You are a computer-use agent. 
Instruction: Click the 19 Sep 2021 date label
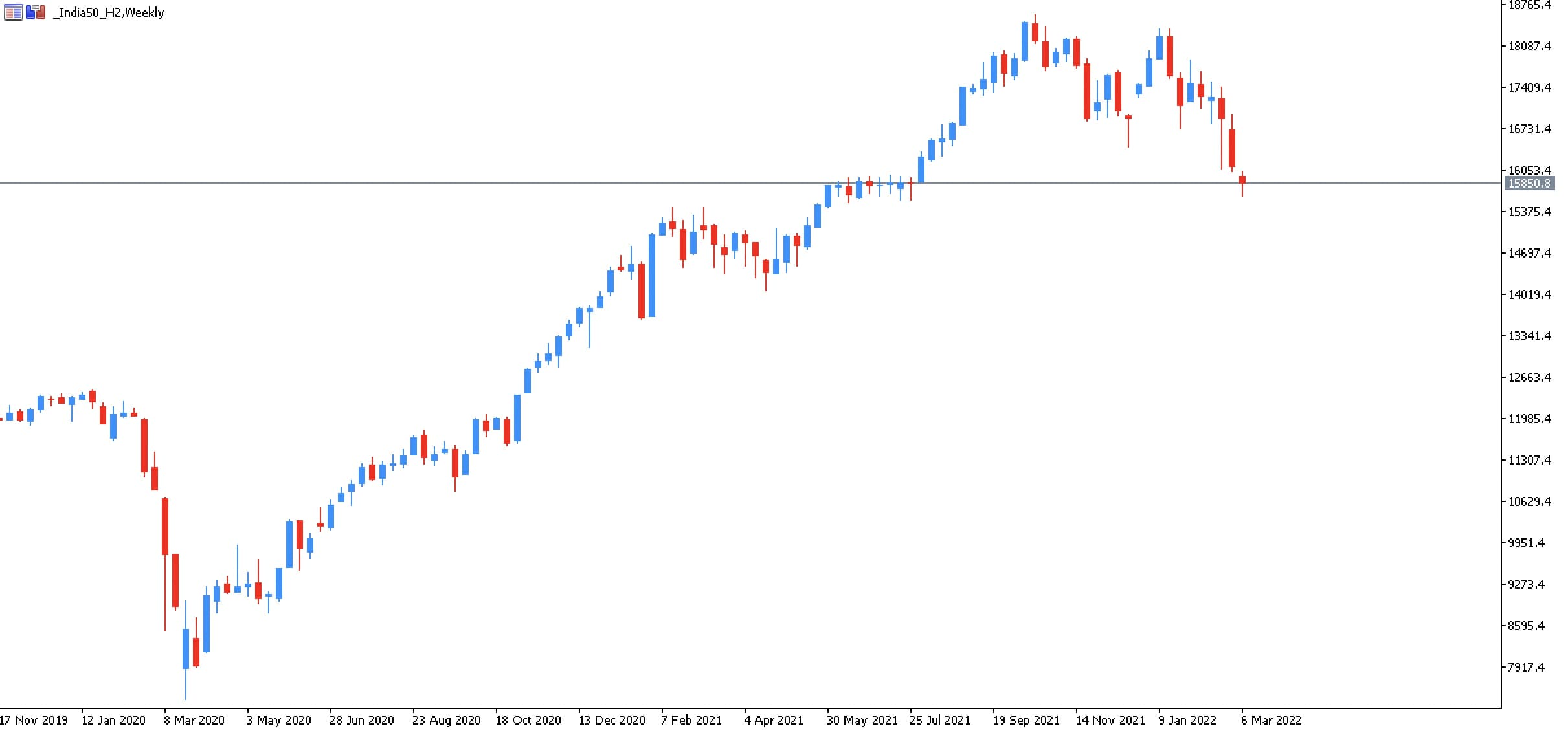point(1026,720)
